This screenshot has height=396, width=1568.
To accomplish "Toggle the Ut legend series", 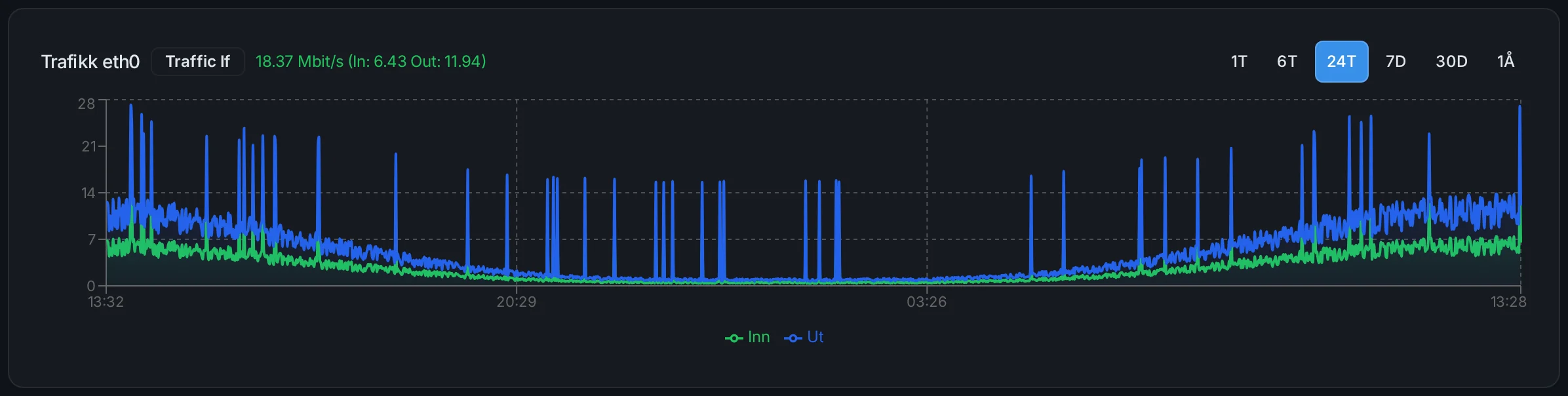I will 804,337.
